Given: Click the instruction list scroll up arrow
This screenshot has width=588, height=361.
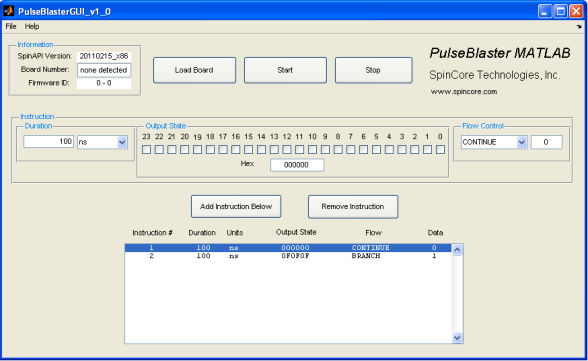Looking at the screenshot, I should click(x=457, y=250).
